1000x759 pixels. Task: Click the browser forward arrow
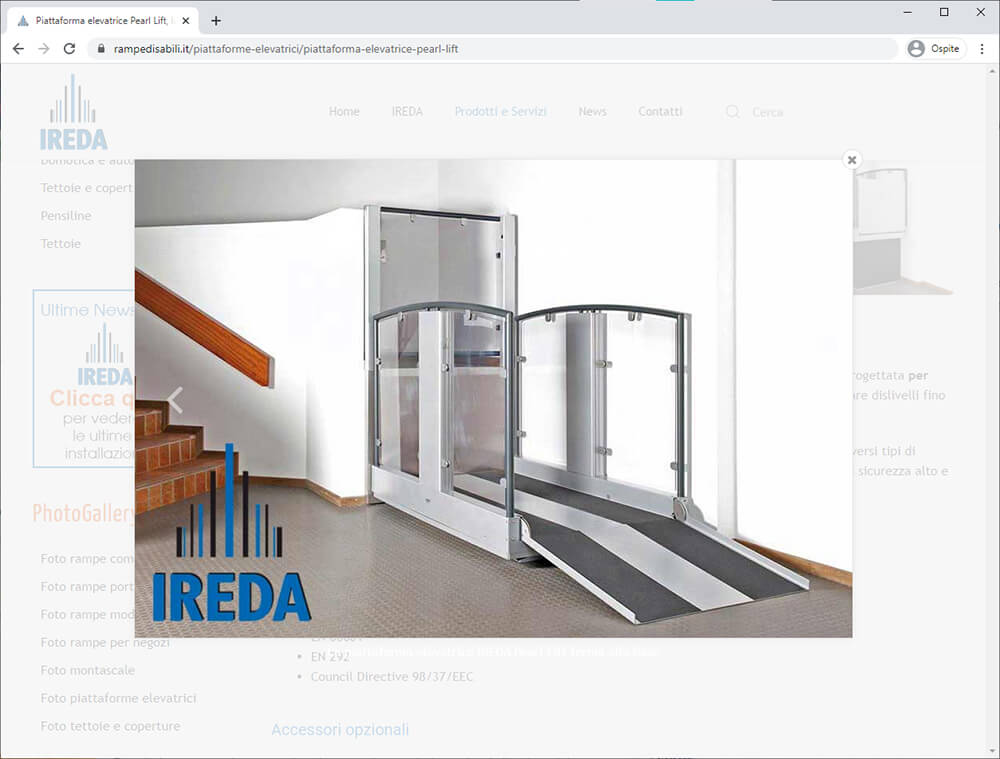43,48
